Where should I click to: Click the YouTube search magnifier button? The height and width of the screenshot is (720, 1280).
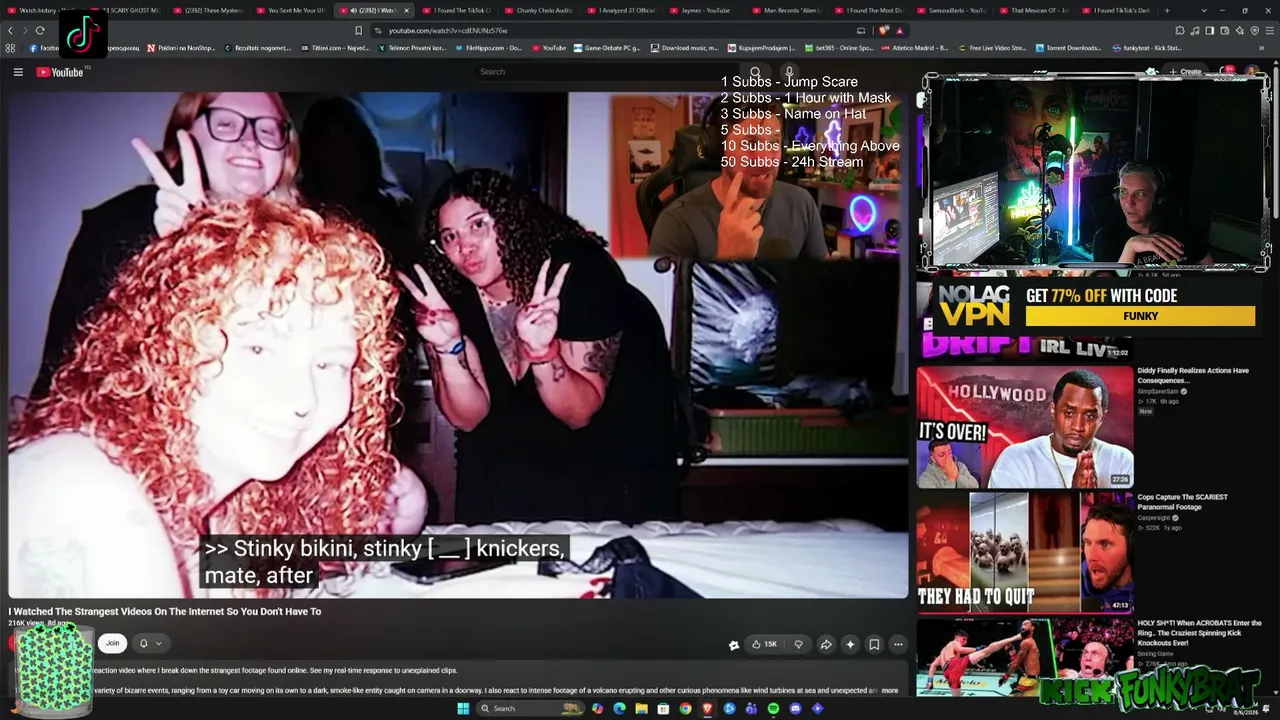point(755,72)
